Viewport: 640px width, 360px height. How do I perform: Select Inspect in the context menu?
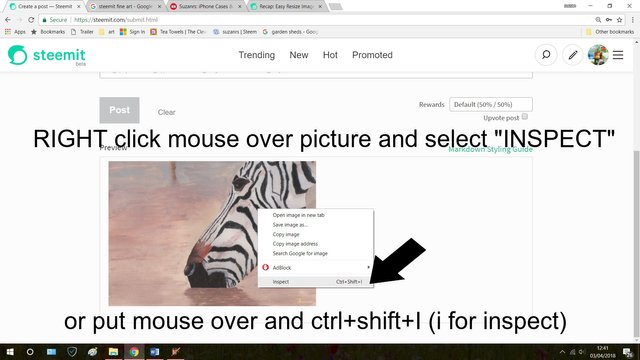pyautogui.click(x=315, y=282)
